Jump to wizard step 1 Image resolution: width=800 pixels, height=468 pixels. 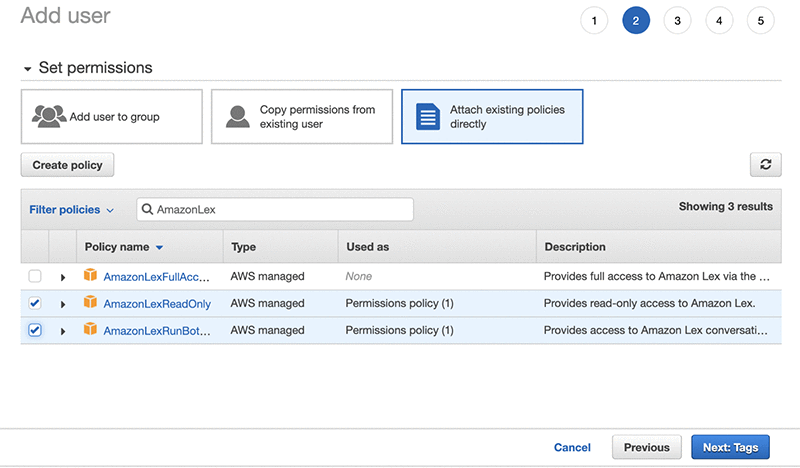coord(593,20)
